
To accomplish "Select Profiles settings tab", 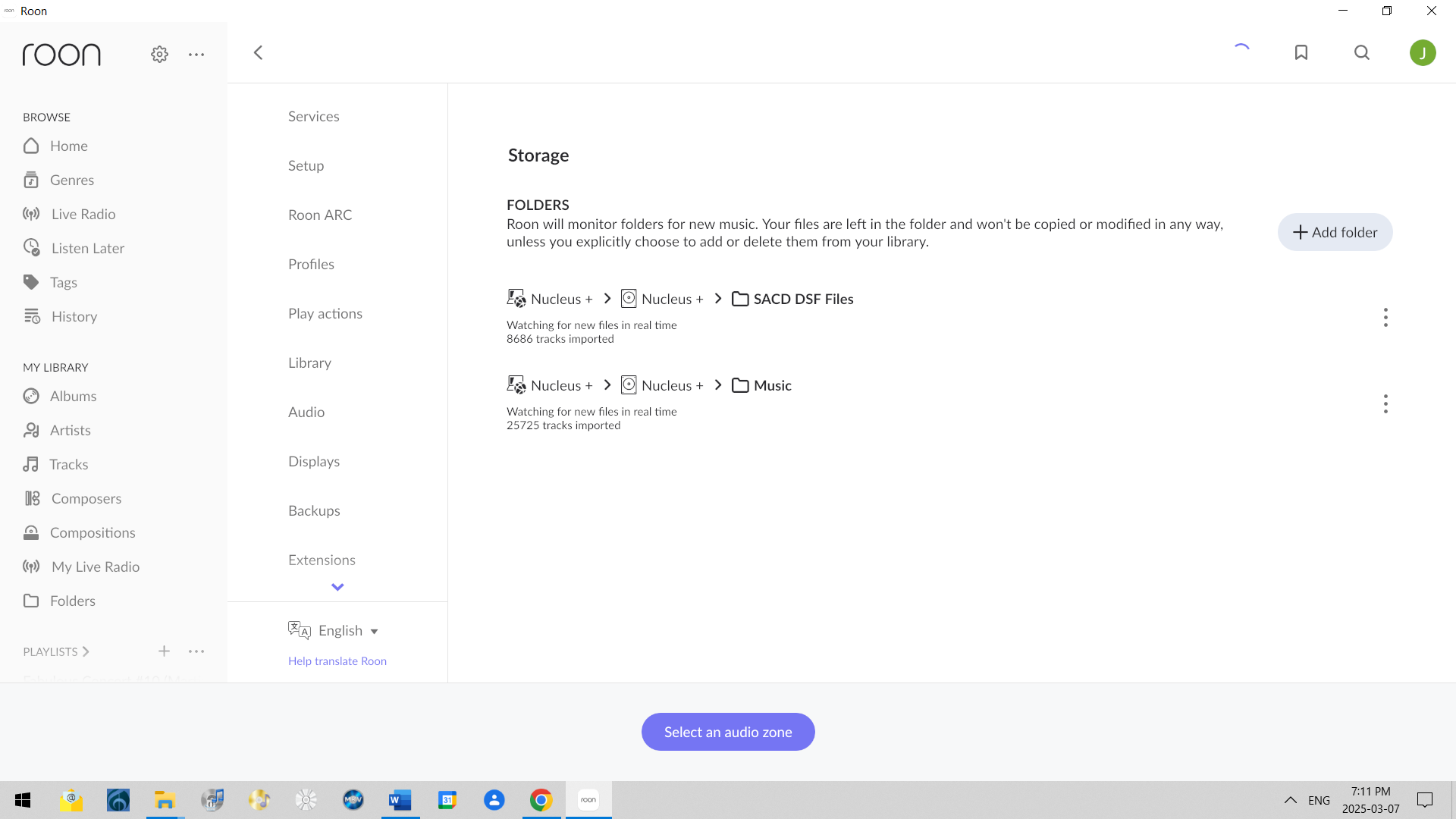I will pyautogui.click(x=311, y=264).
